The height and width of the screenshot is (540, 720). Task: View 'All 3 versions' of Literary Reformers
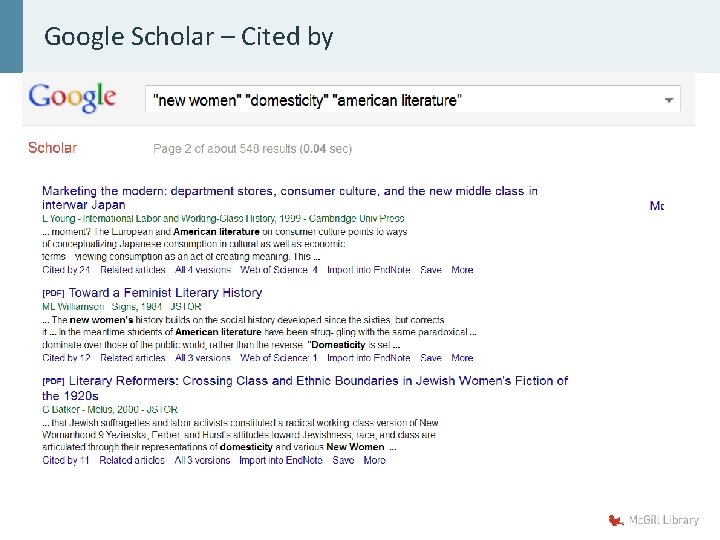(202, 461)
